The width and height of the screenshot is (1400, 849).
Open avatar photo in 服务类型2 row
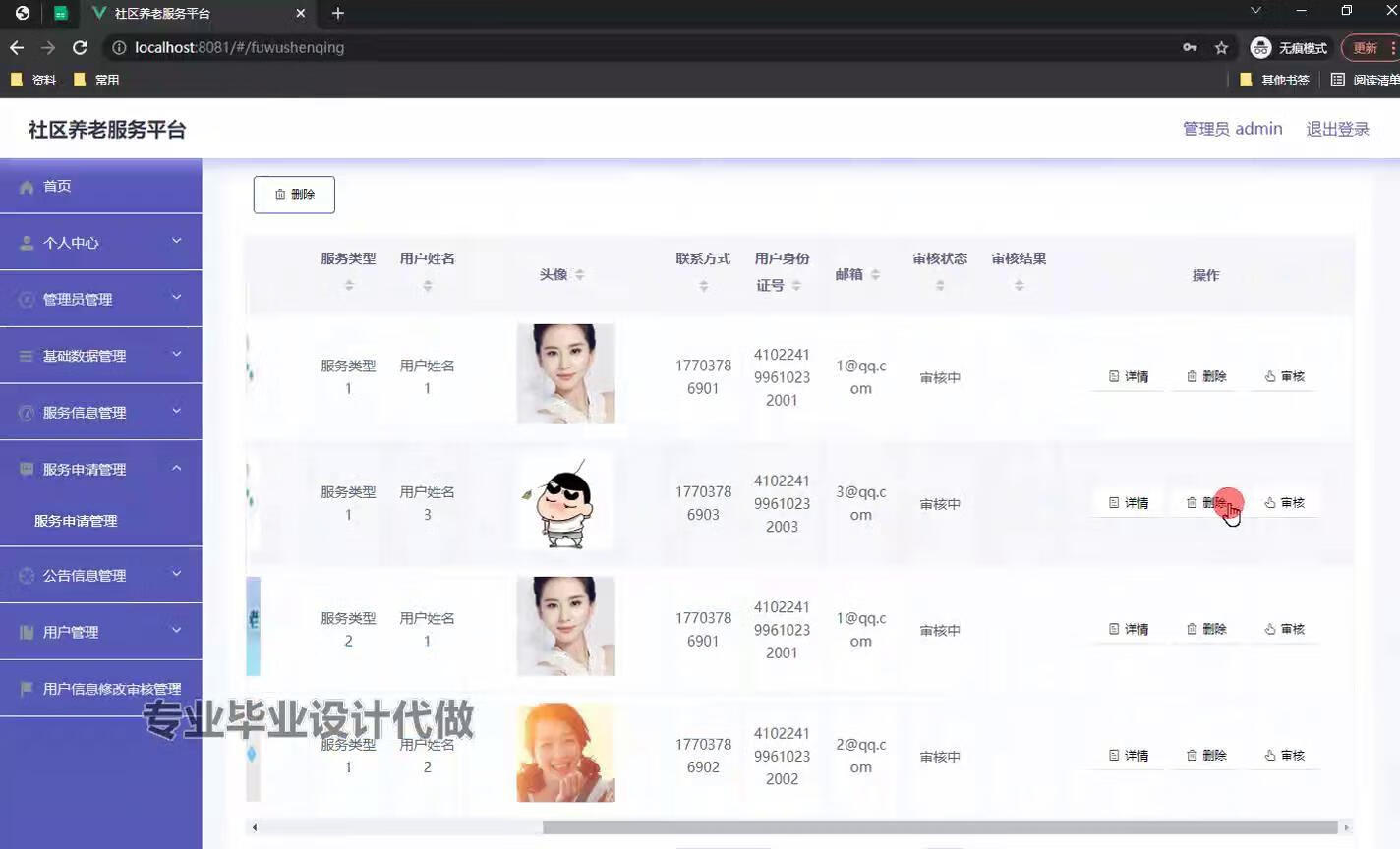[565, 626]
